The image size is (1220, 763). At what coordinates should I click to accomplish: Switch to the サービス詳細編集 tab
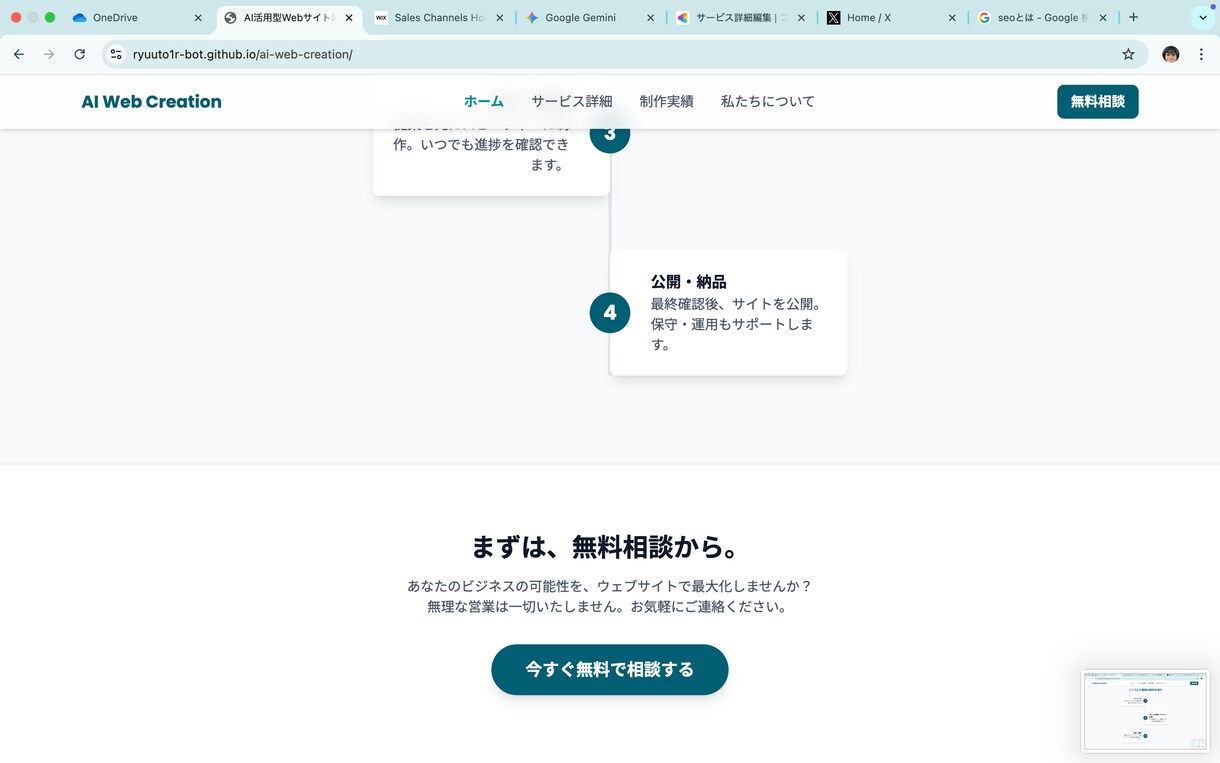pyautogui.click(x=741, y=18)
